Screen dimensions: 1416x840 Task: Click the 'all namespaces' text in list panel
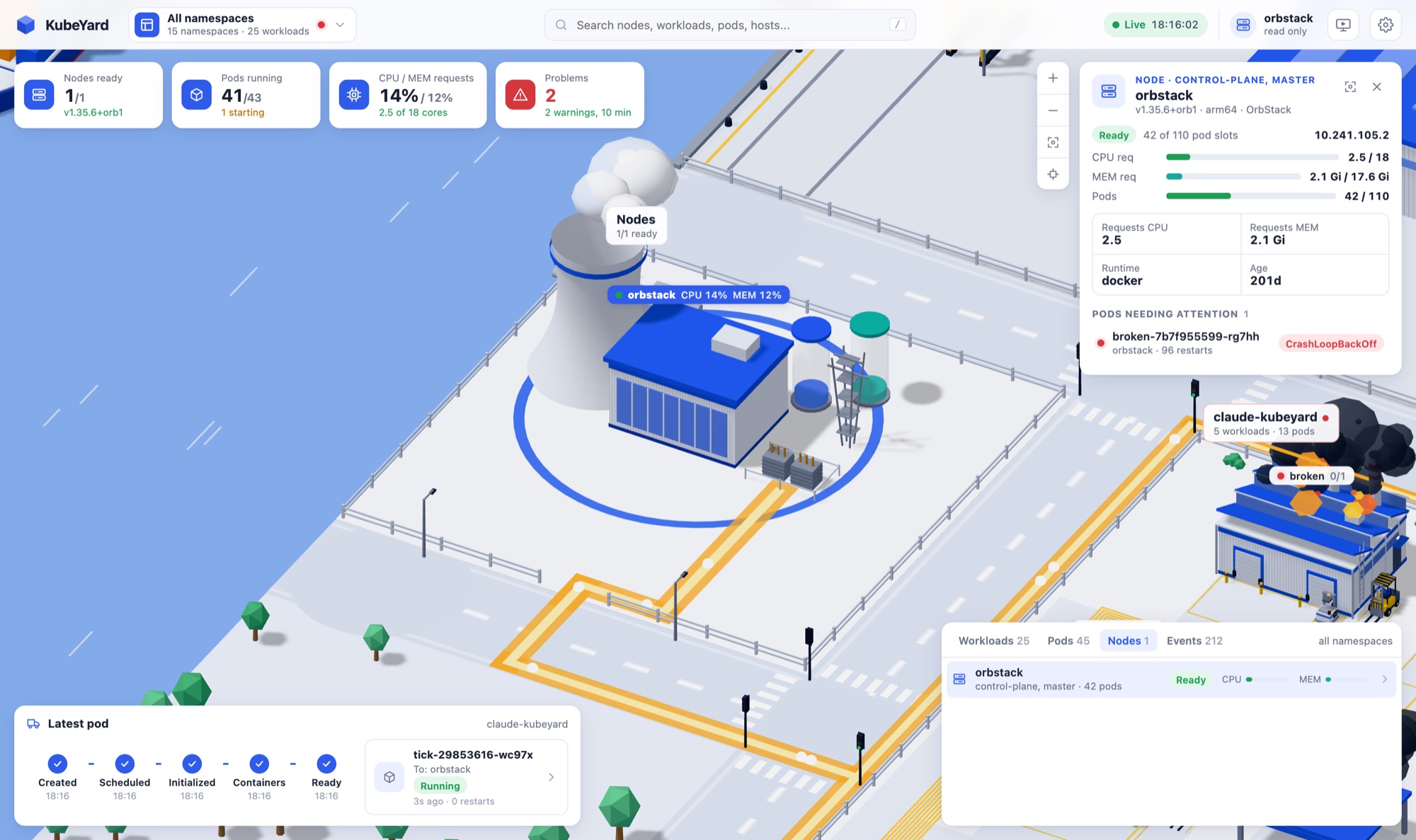pos(1355,641)
